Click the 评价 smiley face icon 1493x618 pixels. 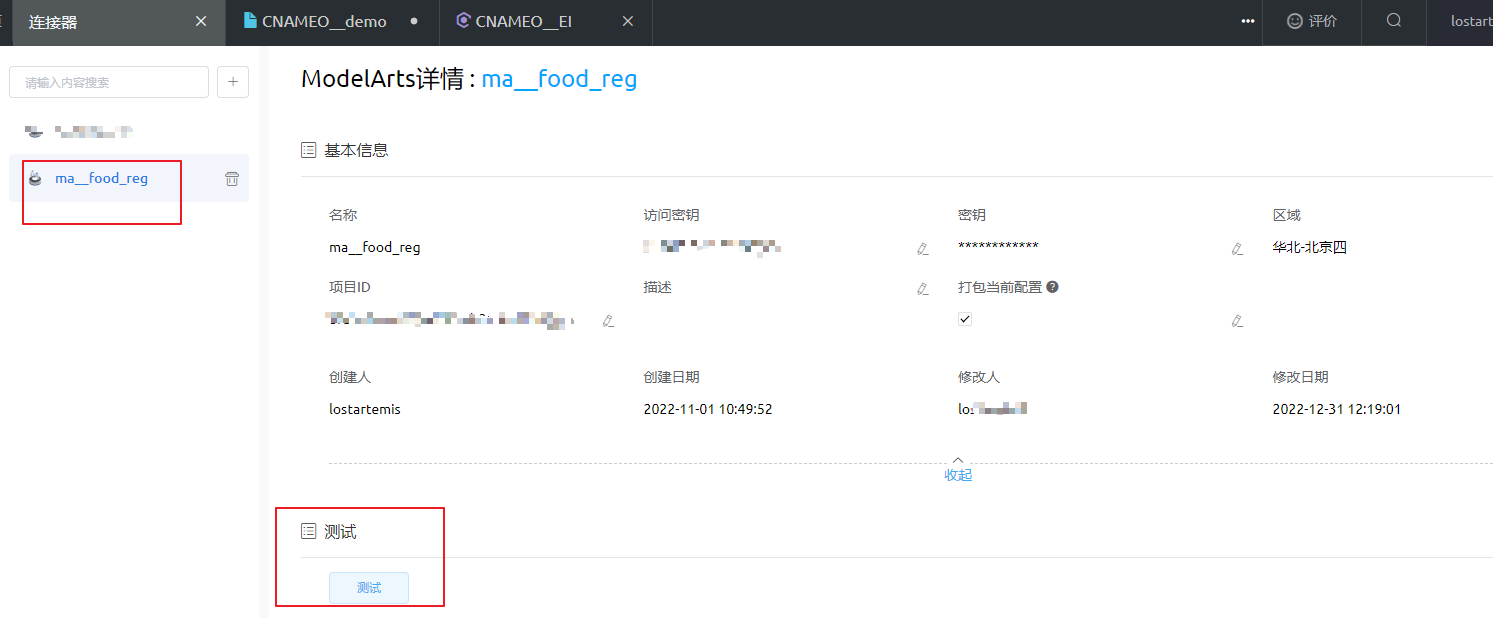click(1295, 21)
